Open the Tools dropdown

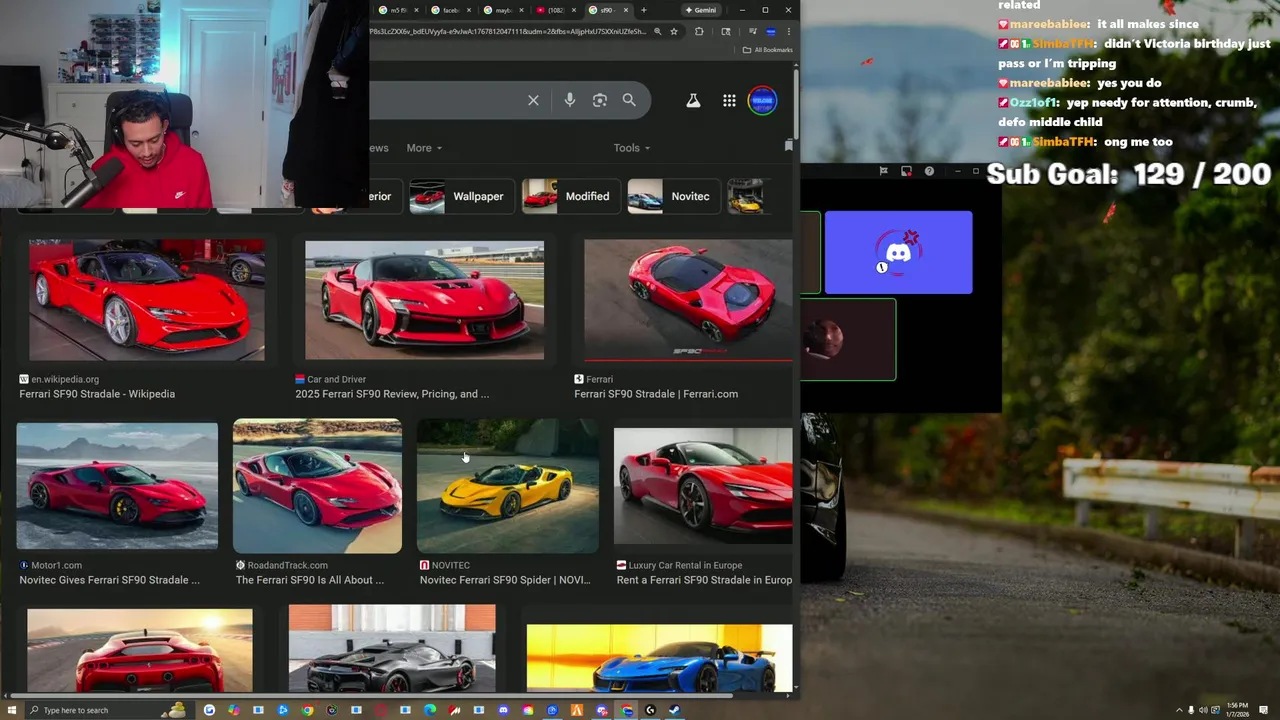(632, 148)
